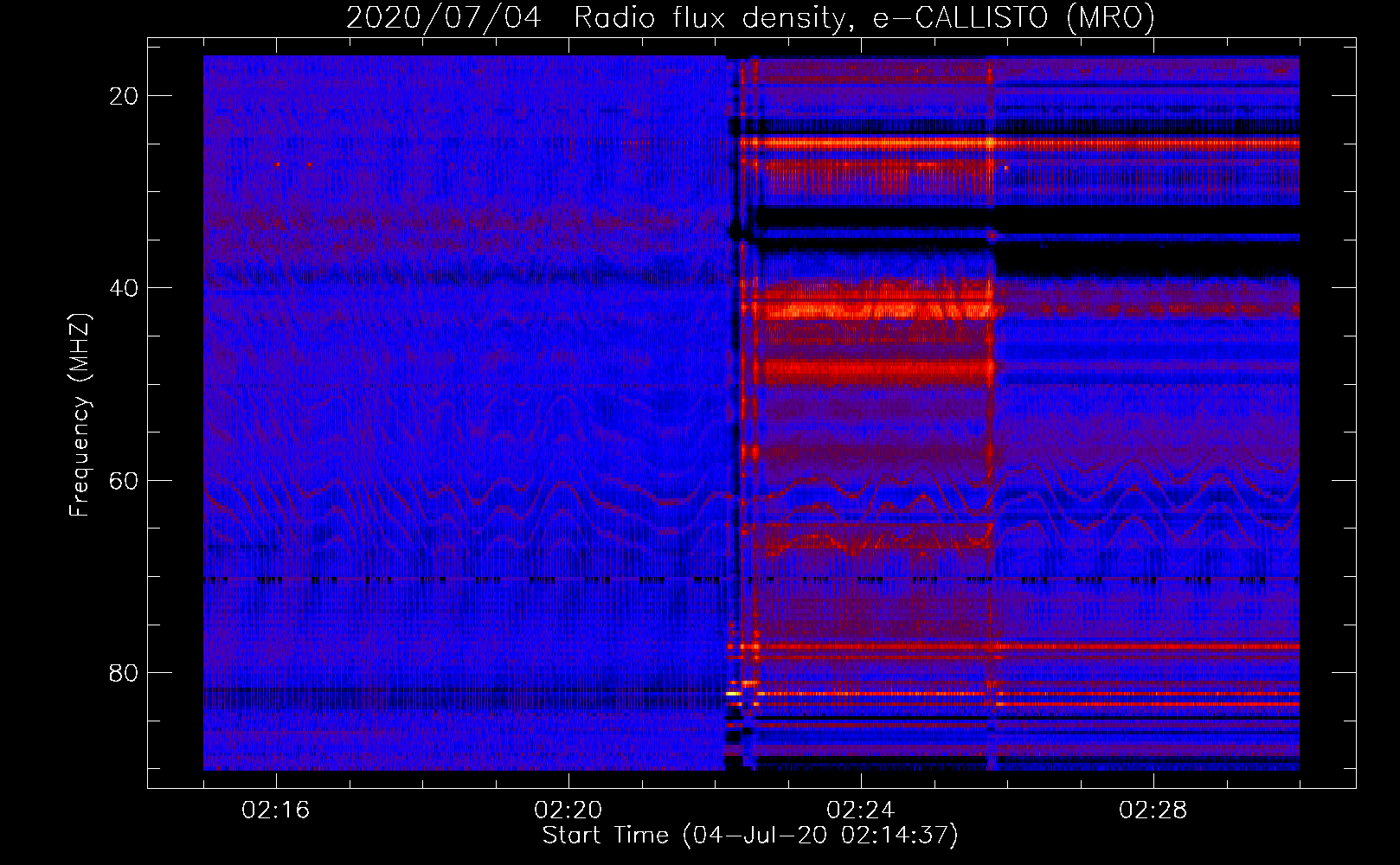Viewport: 1400px width, 865px height.
Task: Click the '02:24' time tick label
Action: (861, 811)
